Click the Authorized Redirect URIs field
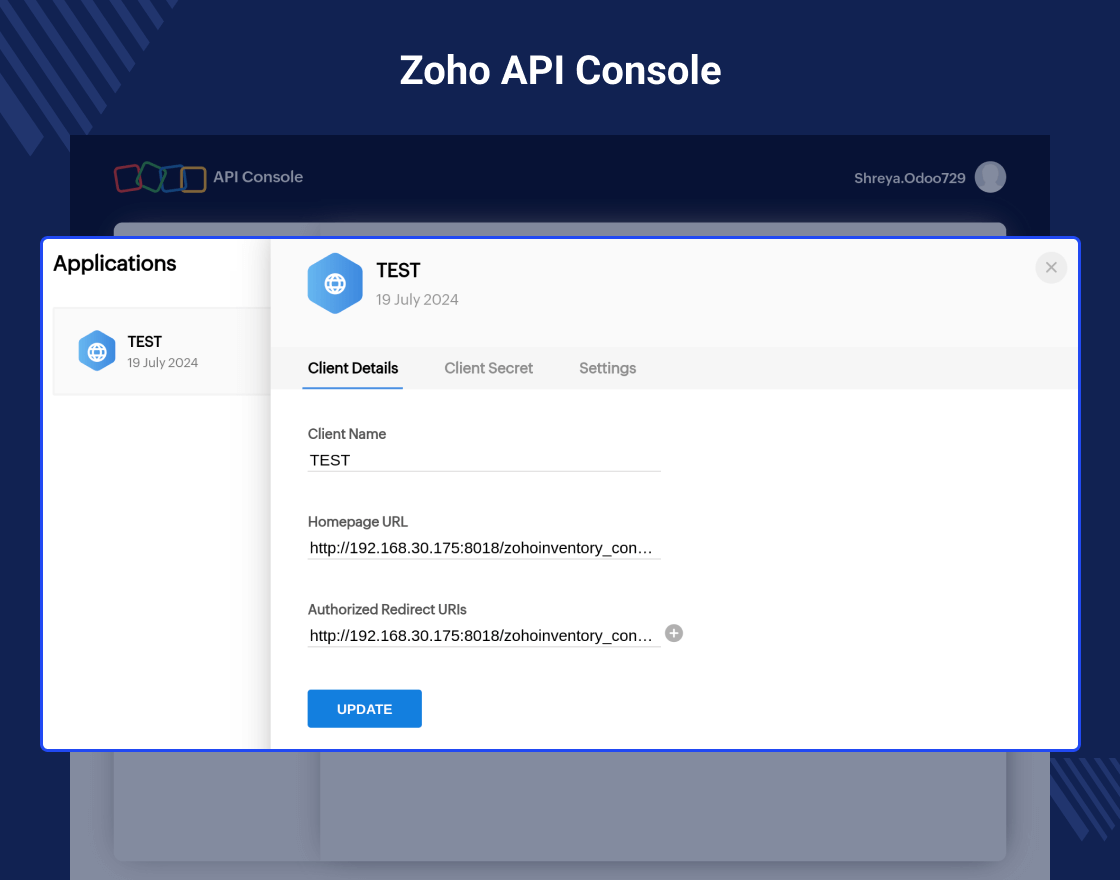 click(484, 636)
